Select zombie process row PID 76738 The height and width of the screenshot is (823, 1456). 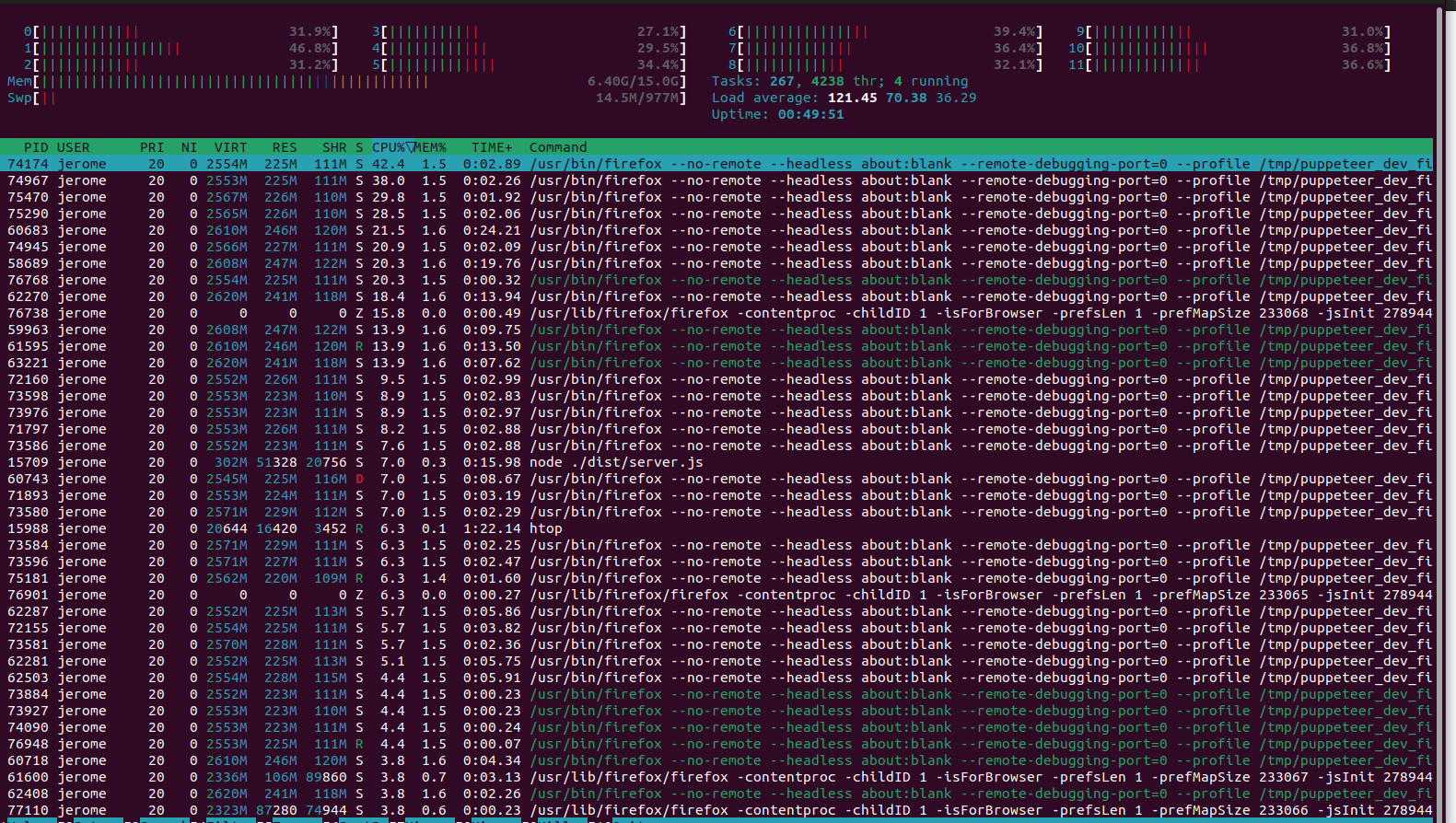pos(716,313)
